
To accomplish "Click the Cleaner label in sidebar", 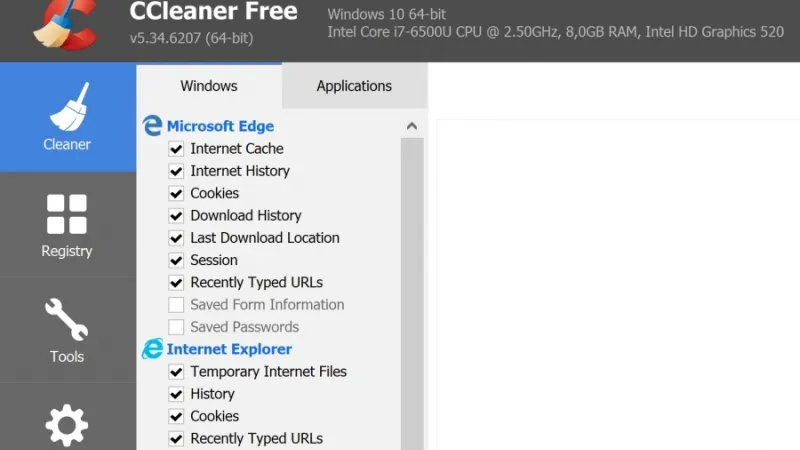I will (x=67, y=144).
